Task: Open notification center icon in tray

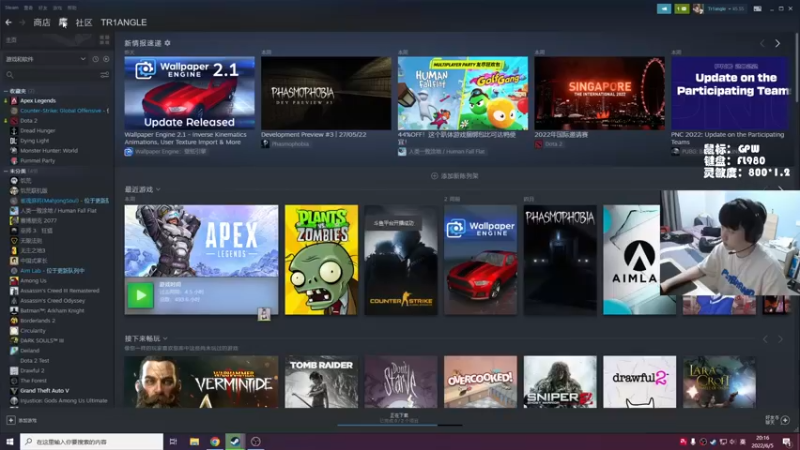Action: (x=787, y=442)
